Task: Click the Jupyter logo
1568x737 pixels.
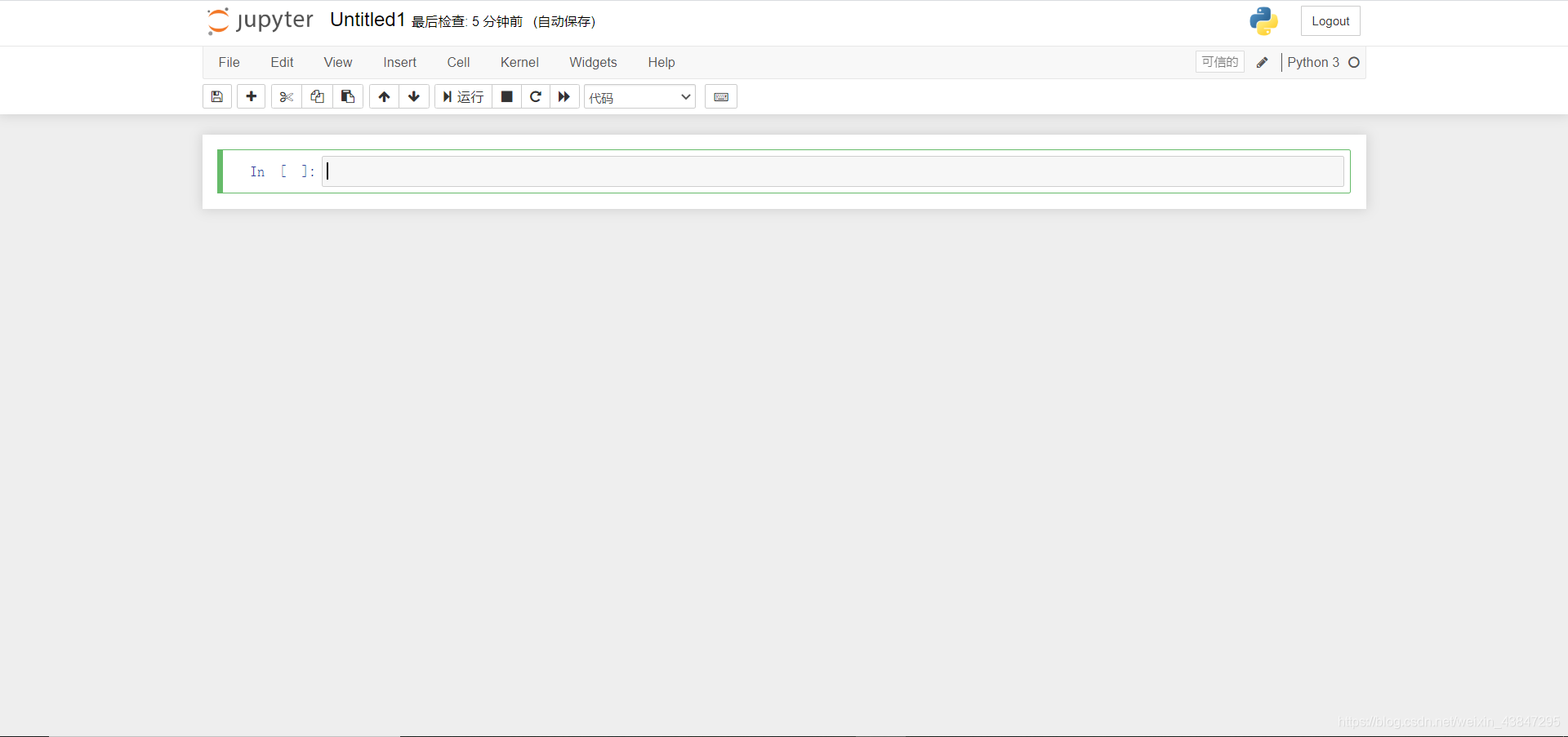Action: coord(260,20)
